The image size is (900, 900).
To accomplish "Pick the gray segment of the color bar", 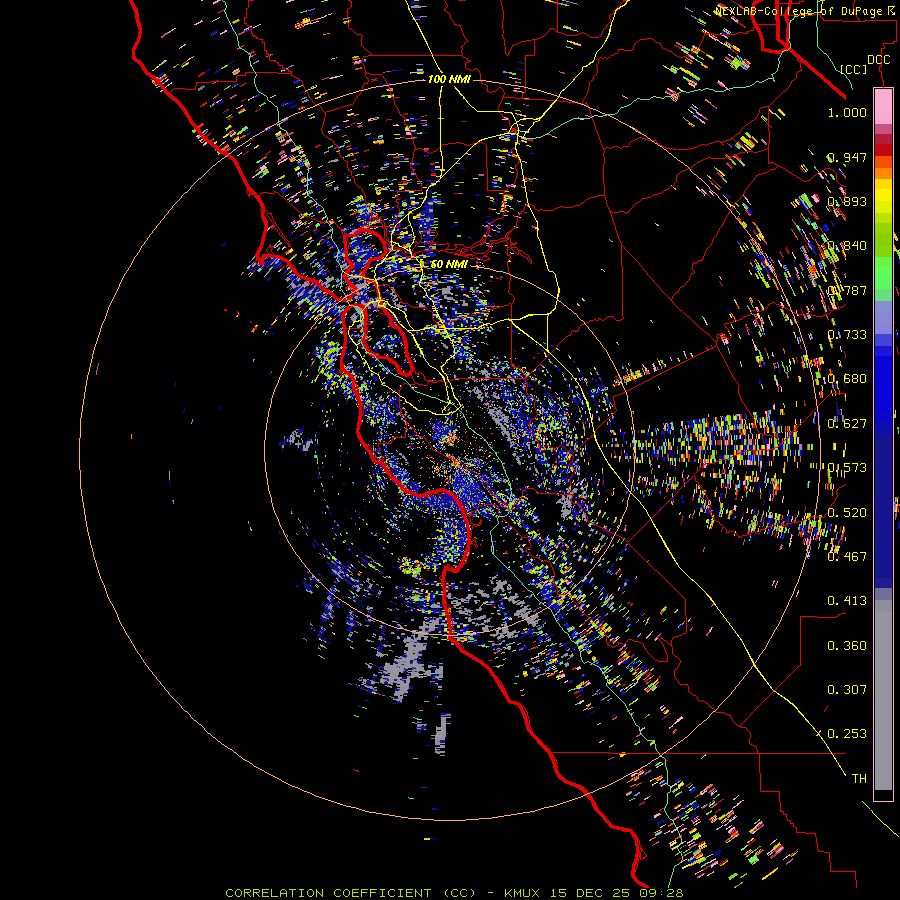I will tap(883, 695).
